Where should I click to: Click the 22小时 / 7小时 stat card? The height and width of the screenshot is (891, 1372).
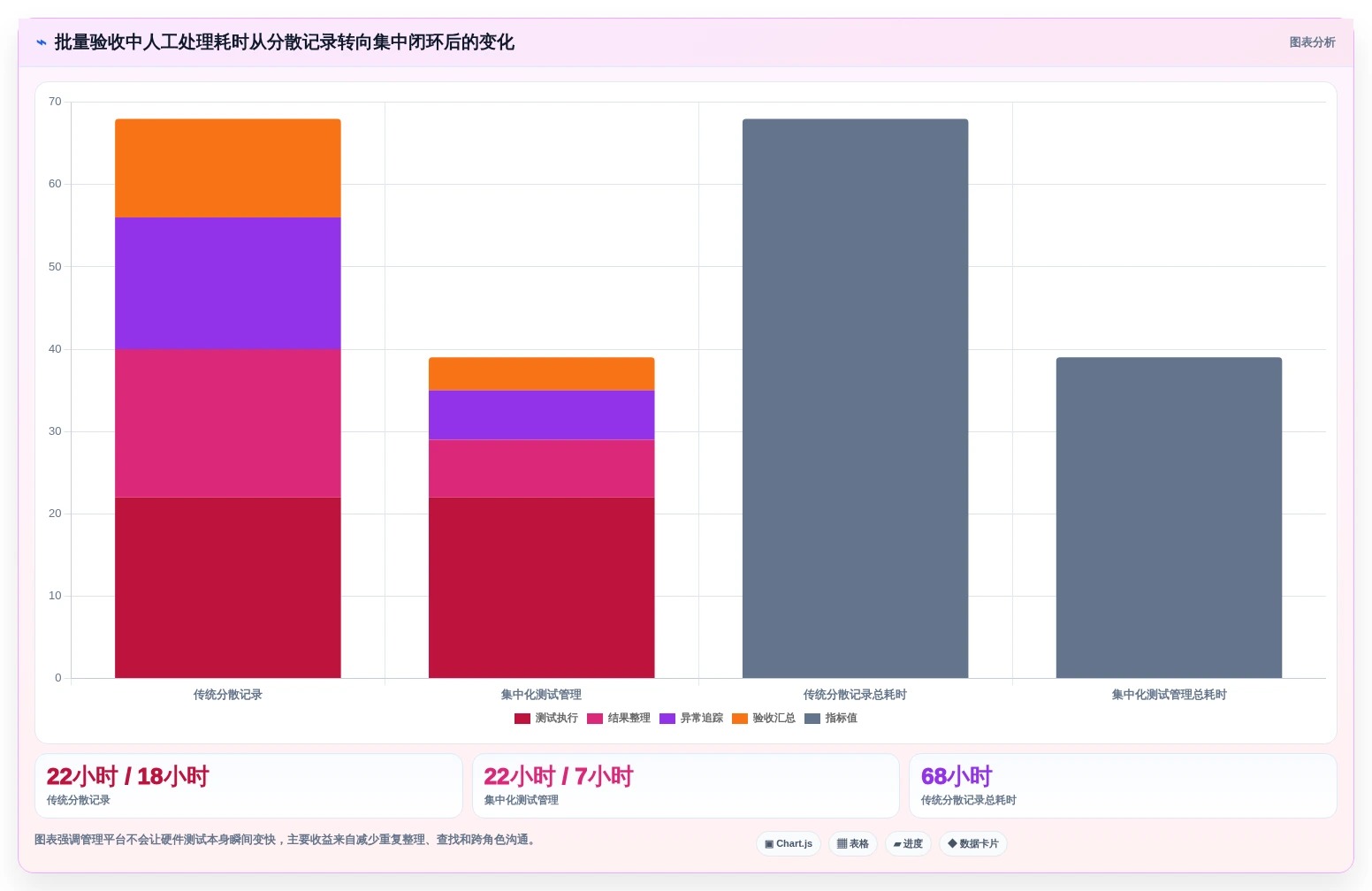coord(686,786)
